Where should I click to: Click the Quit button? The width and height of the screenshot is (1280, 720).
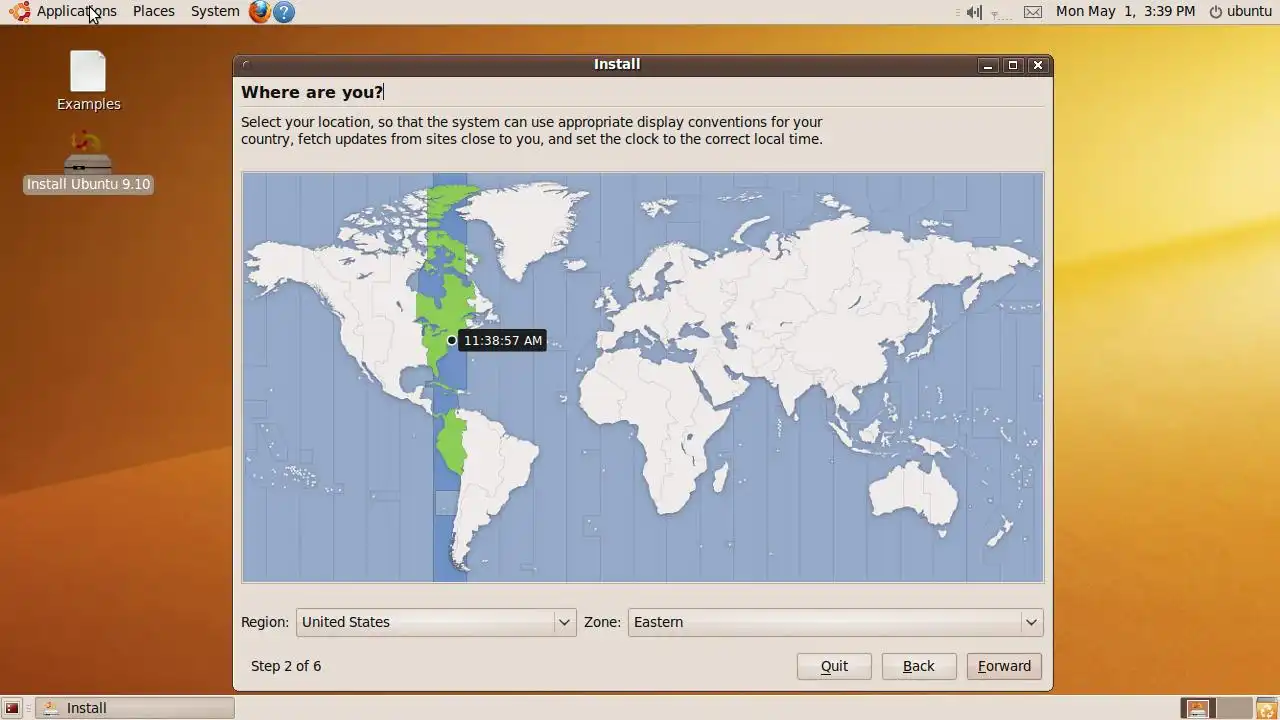tap(834, 666)
